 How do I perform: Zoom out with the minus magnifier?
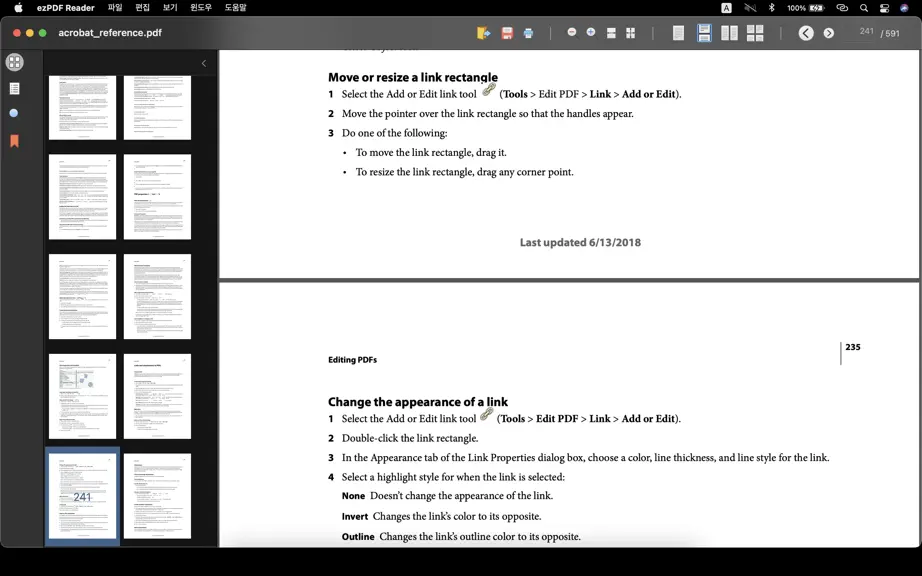(572, 32)
